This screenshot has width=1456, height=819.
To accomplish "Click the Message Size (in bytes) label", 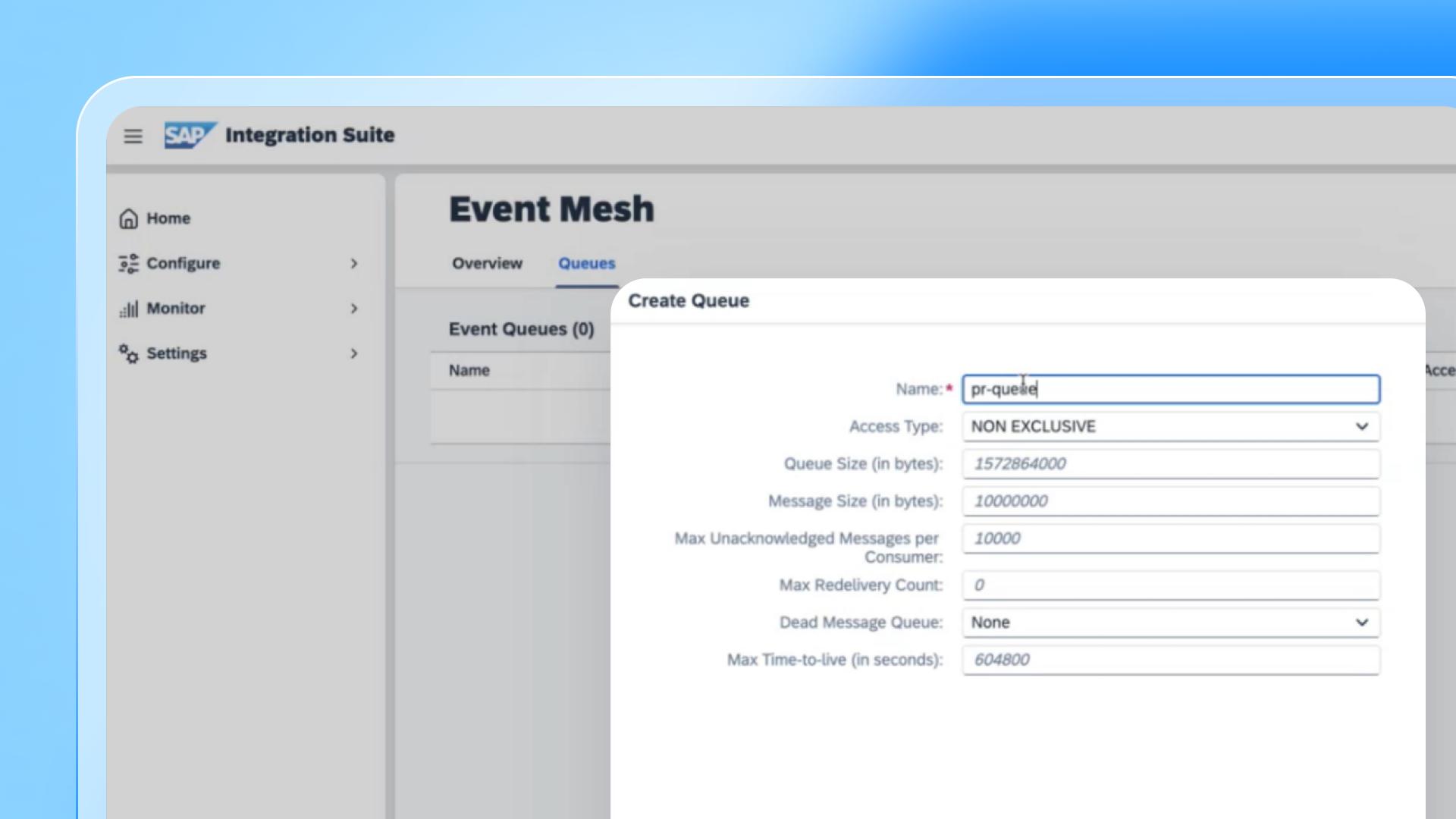I will (855, 501).
